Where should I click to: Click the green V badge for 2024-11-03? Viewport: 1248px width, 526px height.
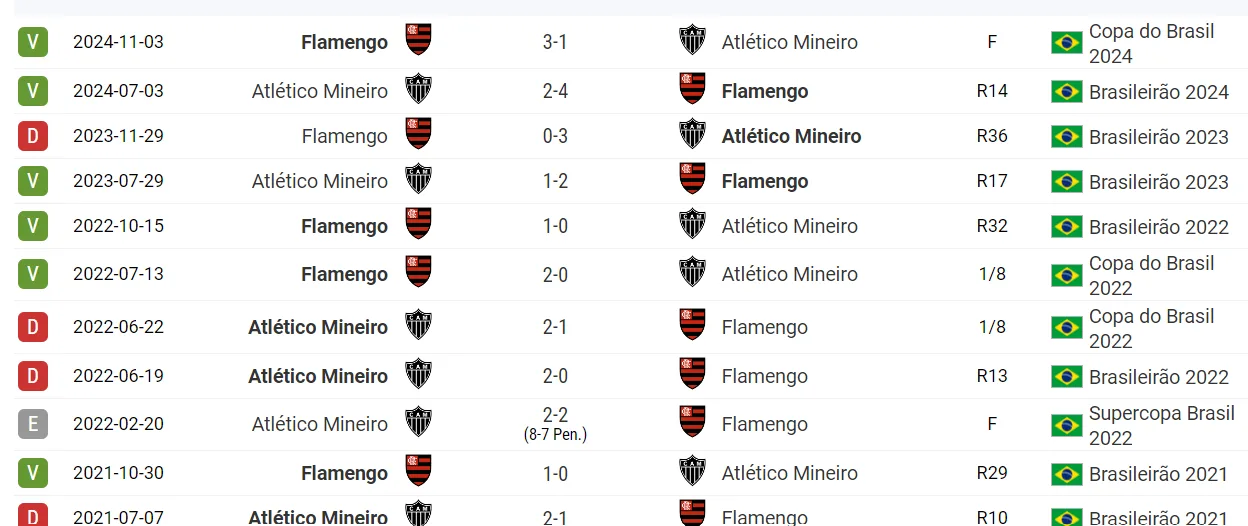[x=33, y=42]
